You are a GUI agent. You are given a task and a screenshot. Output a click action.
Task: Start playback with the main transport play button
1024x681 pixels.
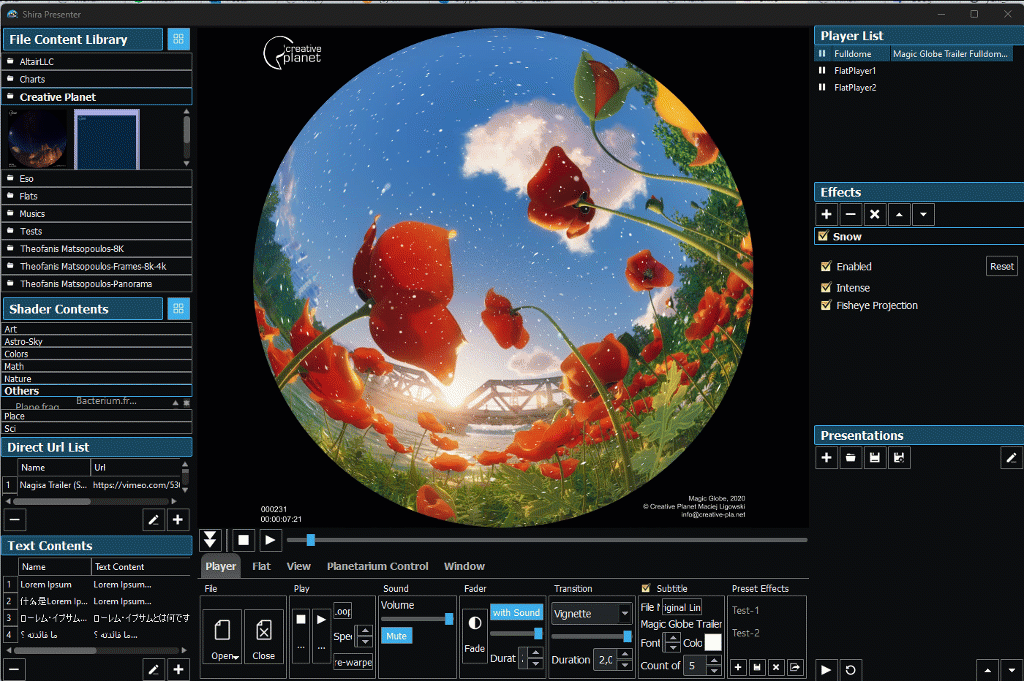270,540
